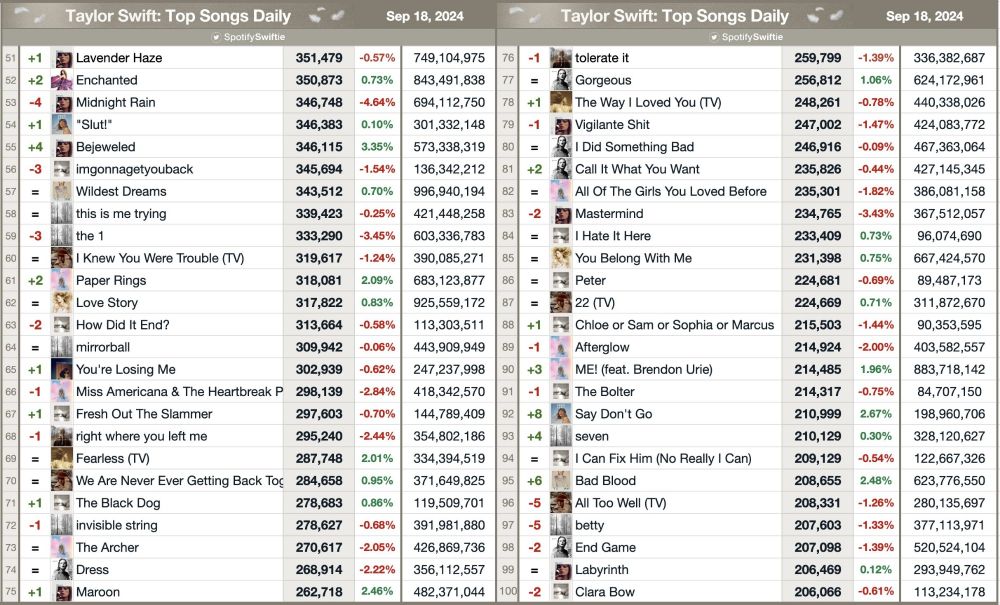Click the betty album cover thumbnail
Image resolution: width=1000 pixels, height=605 pixels.
pyautogui.click(x=561, y=525)
